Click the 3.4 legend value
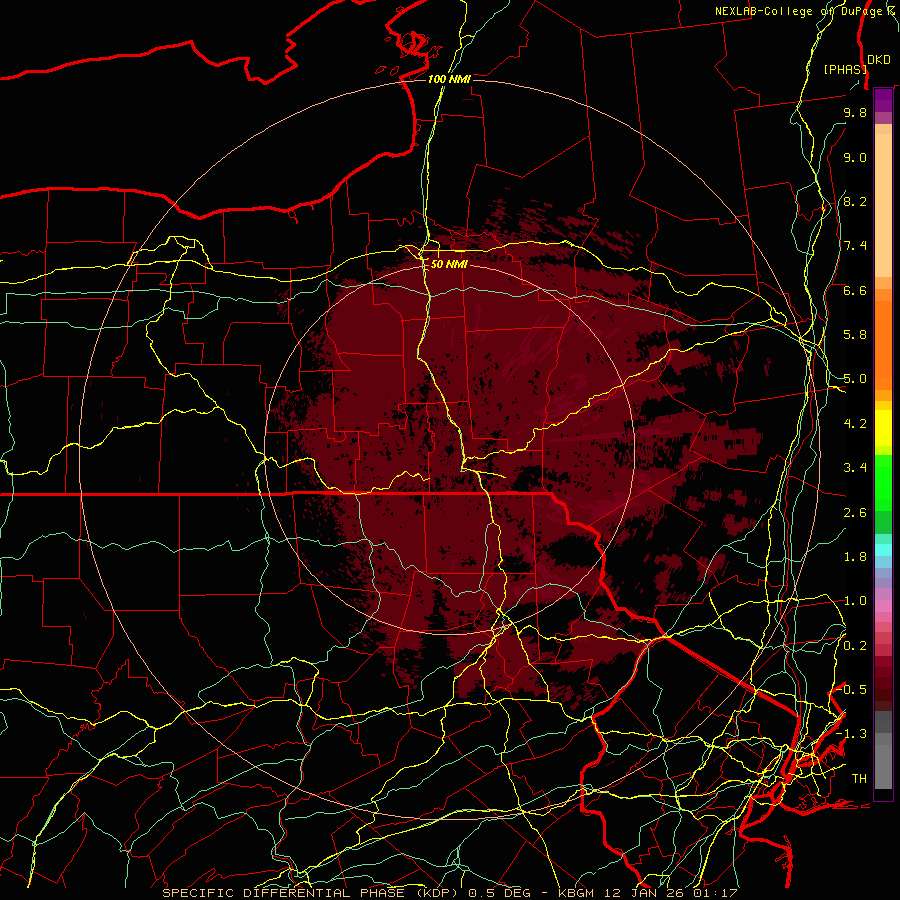 click(855, 468)
